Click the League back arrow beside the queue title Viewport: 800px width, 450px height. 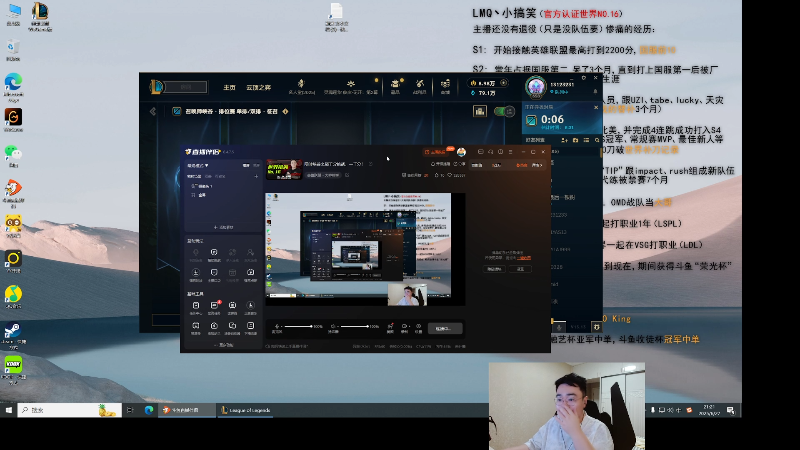pos(153,111)
